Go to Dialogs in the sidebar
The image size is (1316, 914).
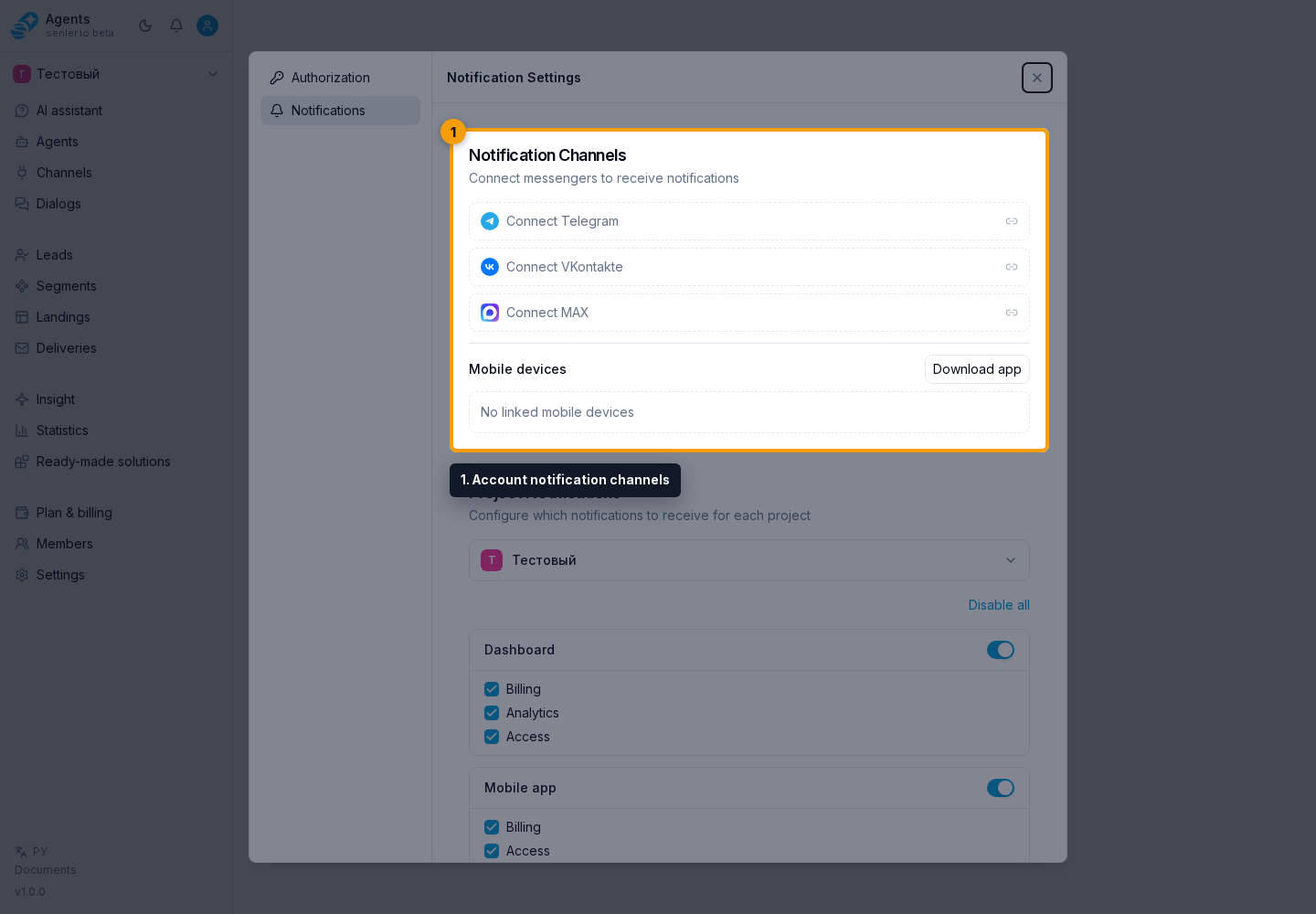coord(116,204)
